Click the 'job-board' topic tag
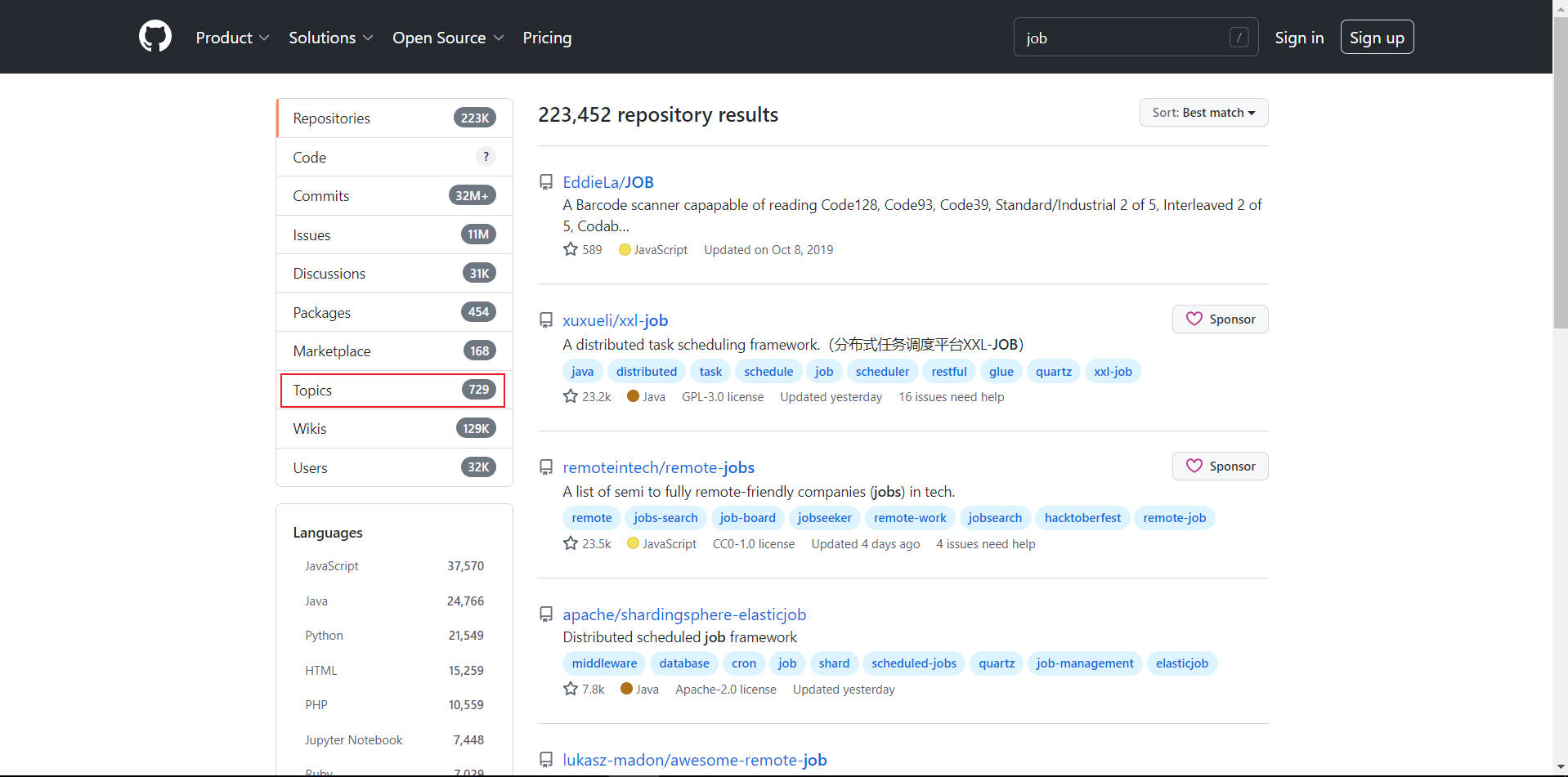Viewport: 1568px width, 777px height. (747, 518)
